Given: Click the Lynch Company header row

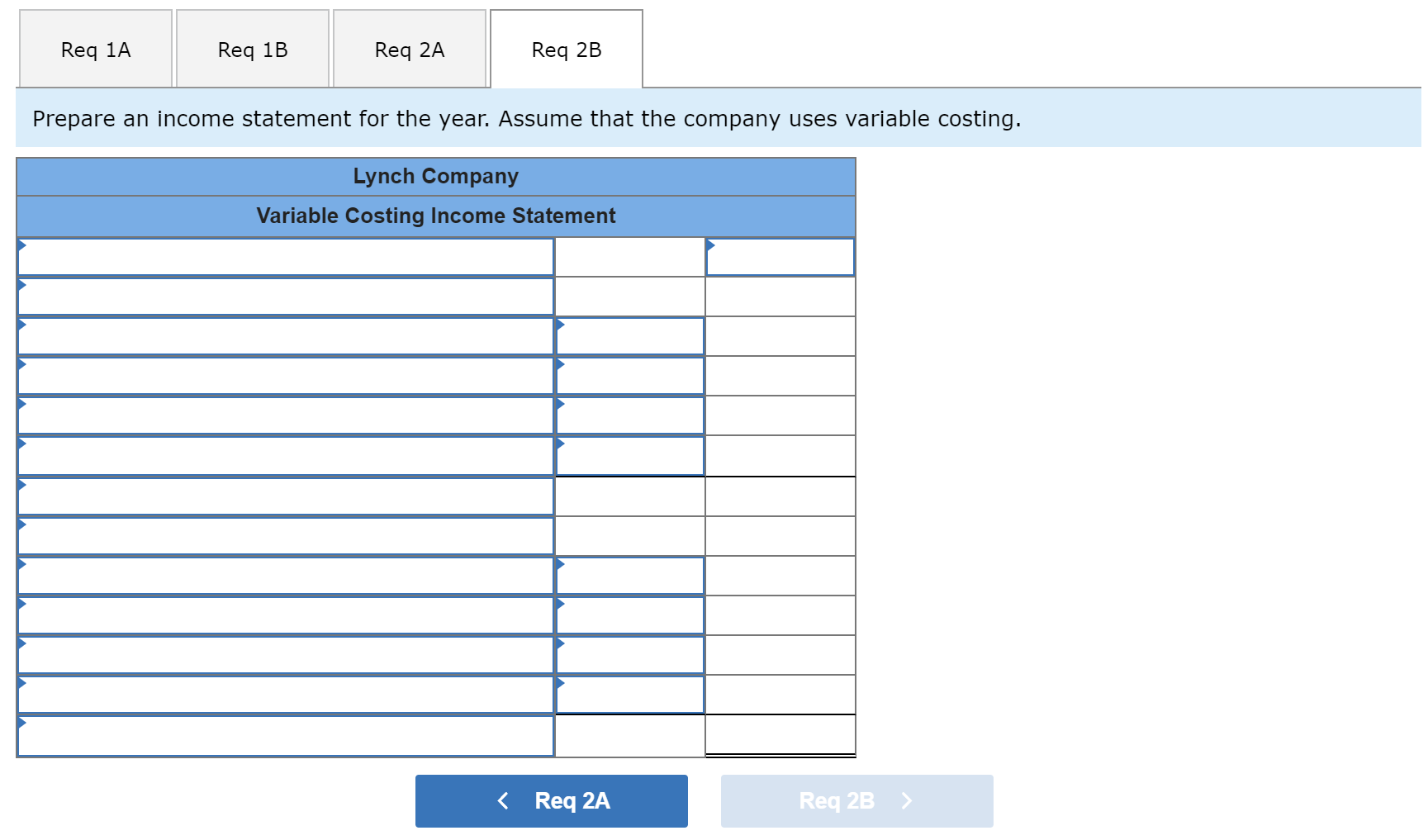Looking at the screenshot, I should [436, 176].
